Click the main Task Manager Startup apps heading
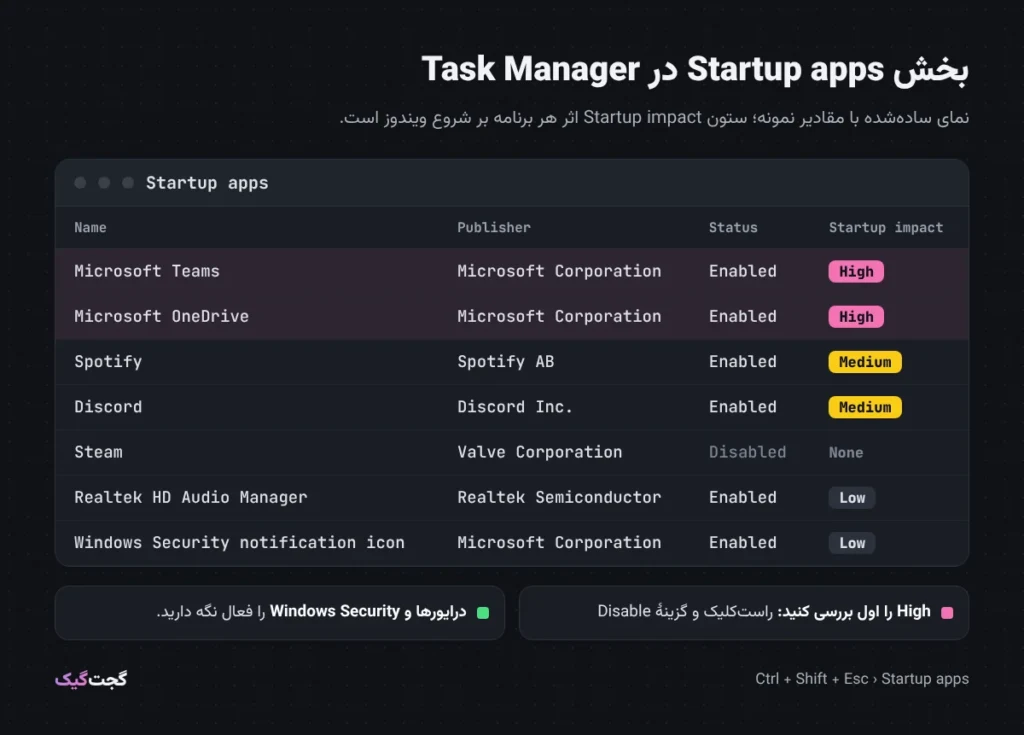The height and width of the screenshot is (735, 1024). coord(695,70)
